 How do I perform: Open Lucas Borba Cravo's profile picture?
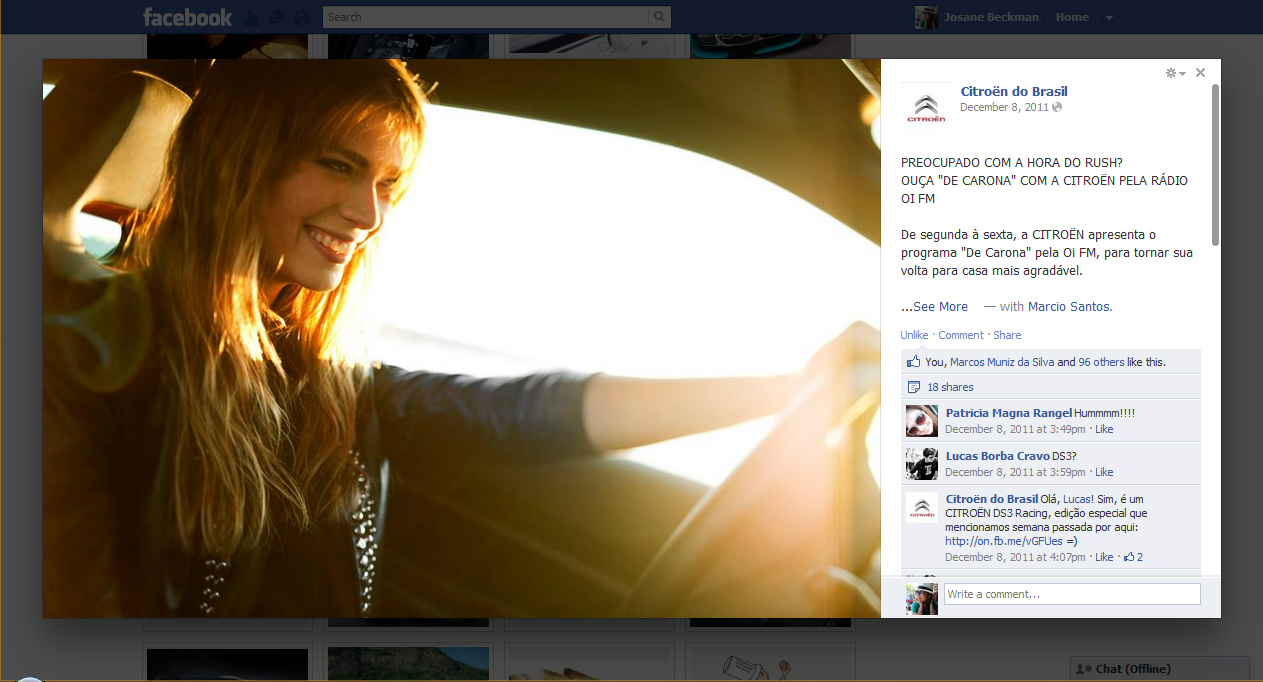coord(922,464)
